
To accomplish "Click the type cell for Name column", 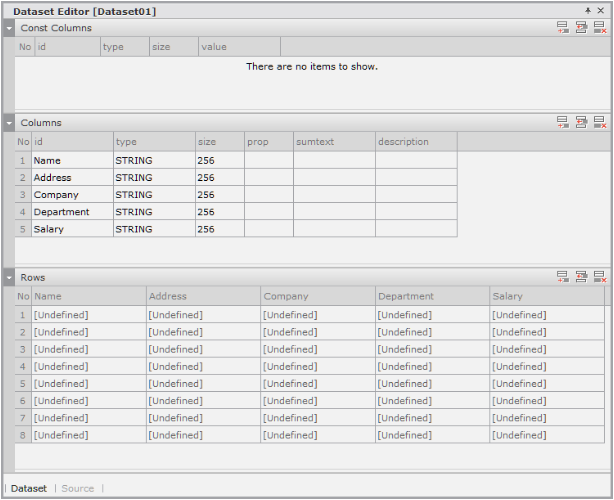I will tap(153, 160).
